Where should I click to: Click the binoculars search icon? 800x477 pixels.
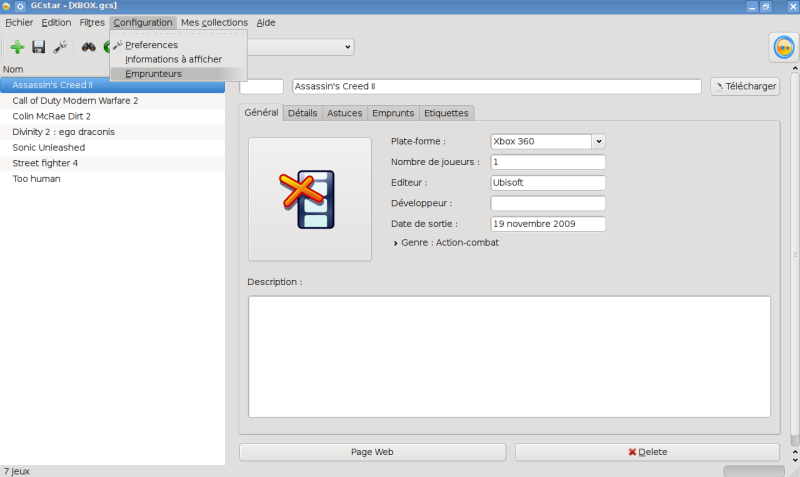[x=89, y=47]
